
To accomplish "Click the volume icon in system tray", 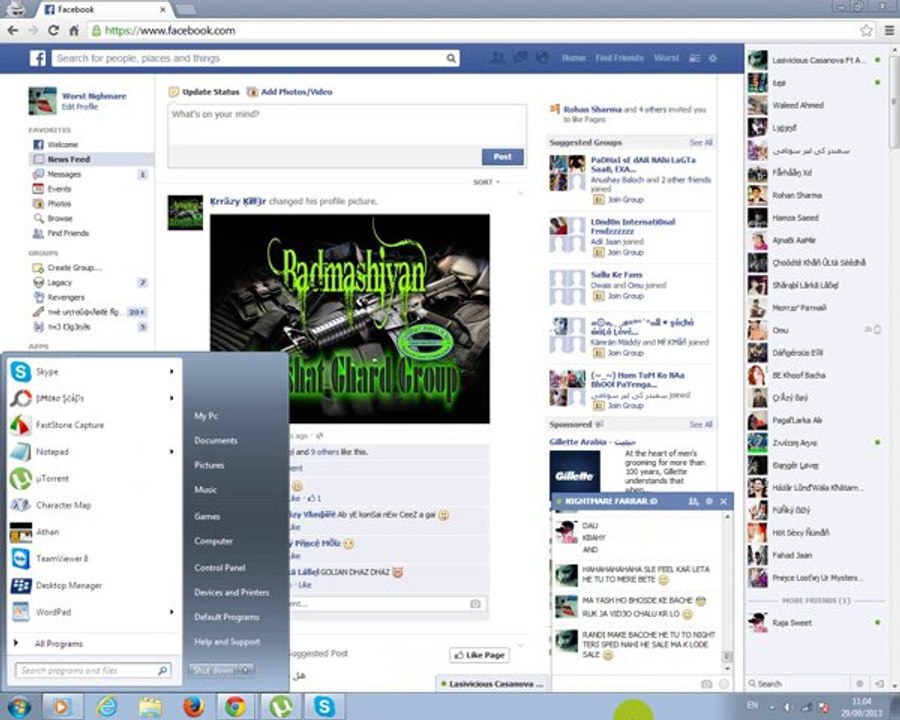I will 789,707.
